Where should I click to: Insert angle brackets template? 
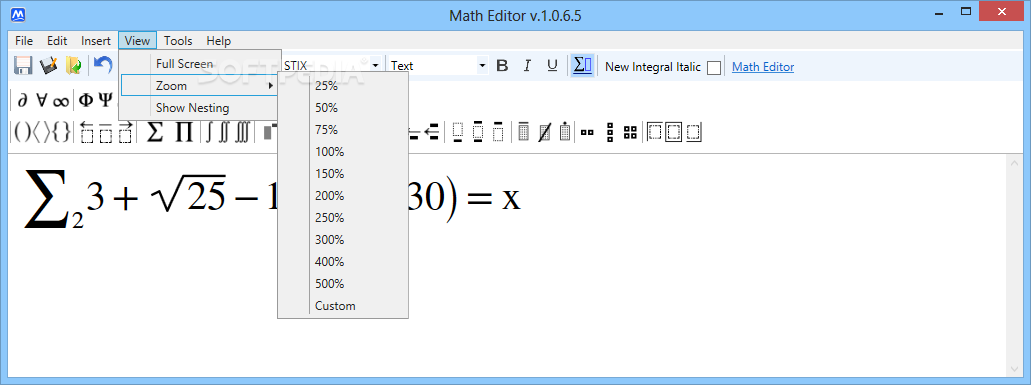coord(41,132)
